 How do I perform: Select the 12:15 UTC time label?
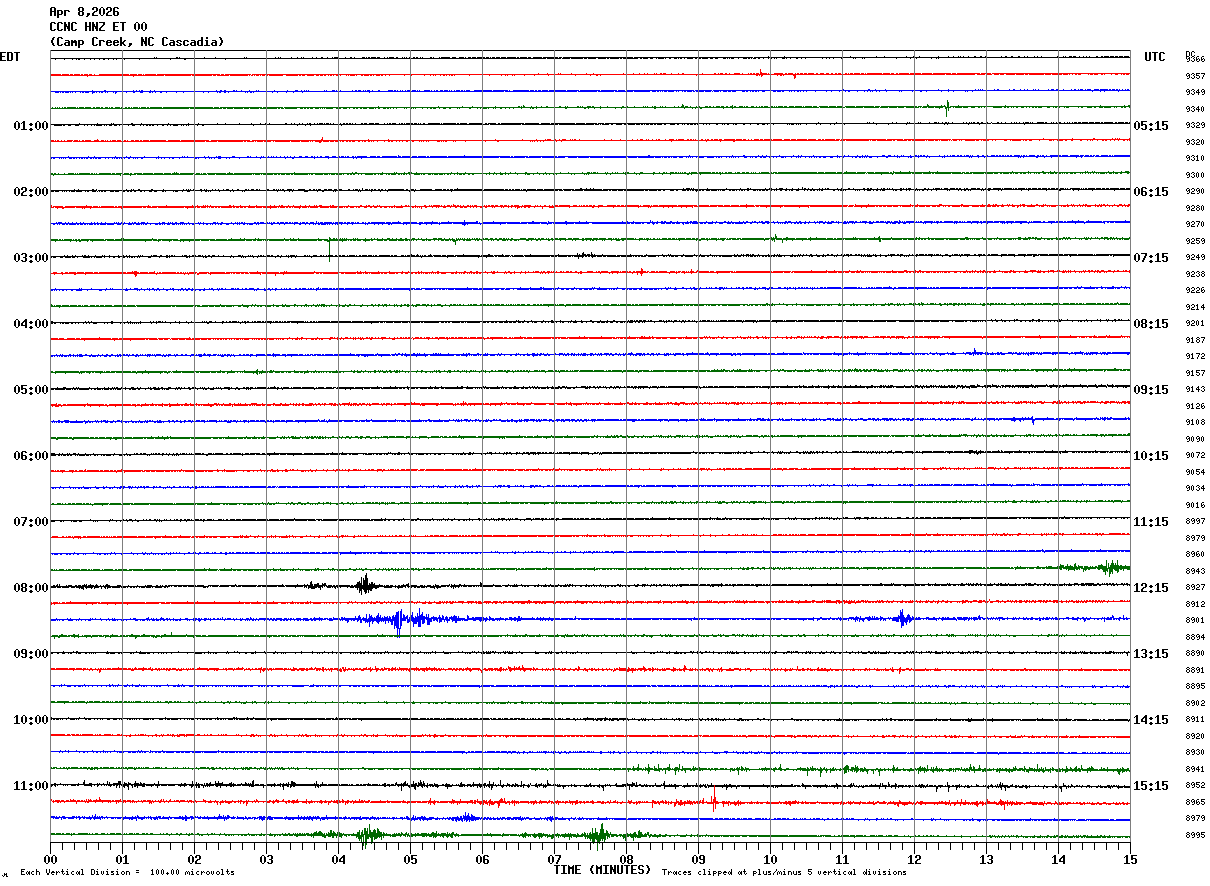[1151, 588]
